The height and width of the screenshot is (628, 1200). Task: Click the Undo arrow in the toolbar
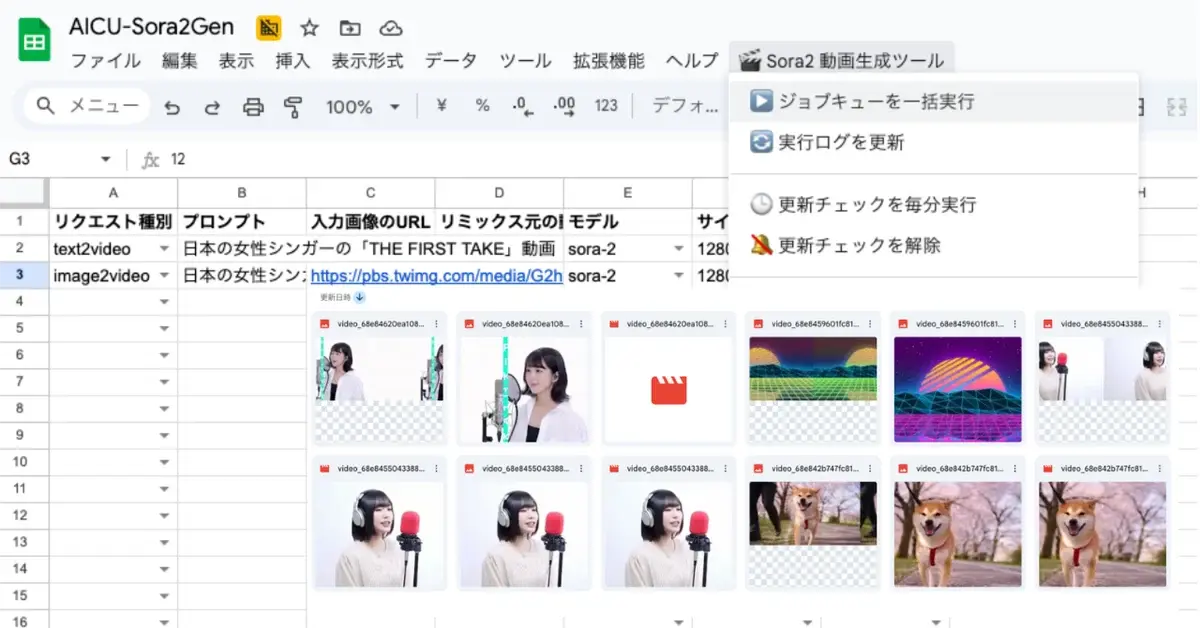(x=172, y=106)
